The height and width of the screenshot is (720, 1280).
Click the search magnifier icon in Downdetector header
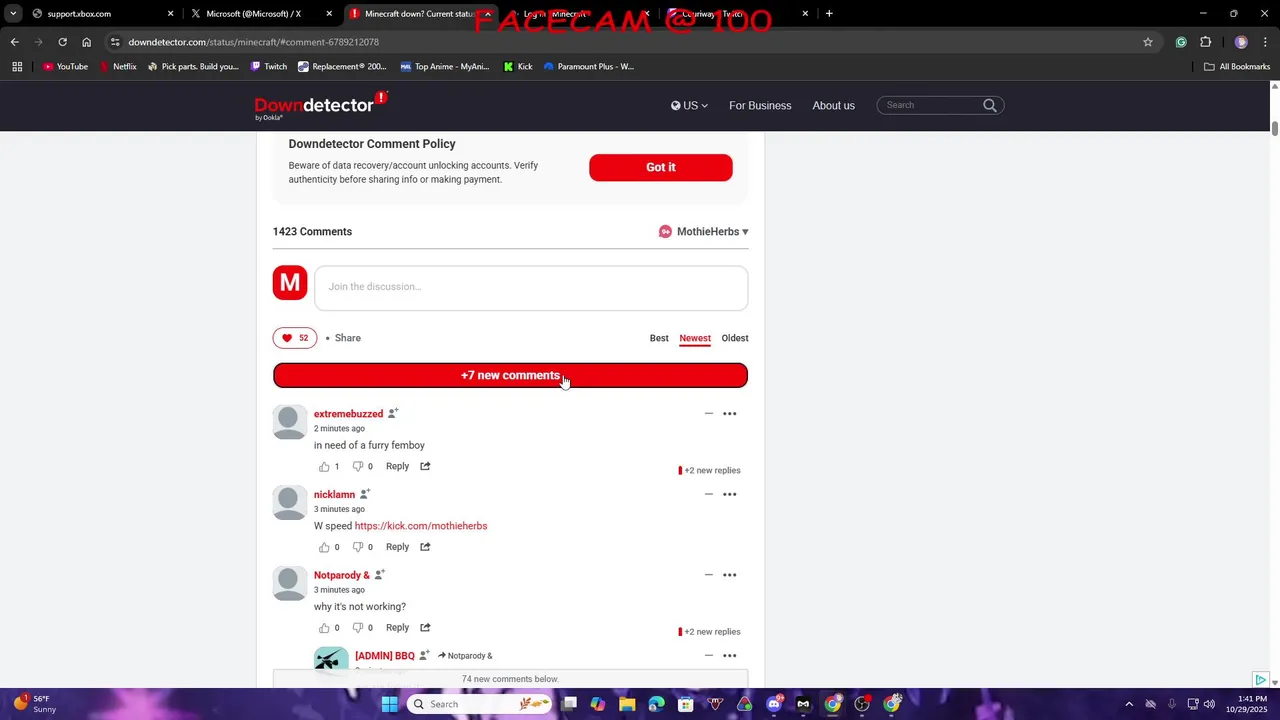coord(990,105)
